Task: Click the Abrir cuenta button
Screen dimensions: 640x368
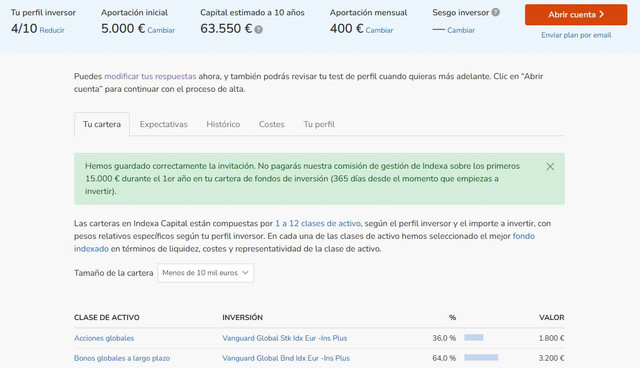Action: (x=576, y=15)
